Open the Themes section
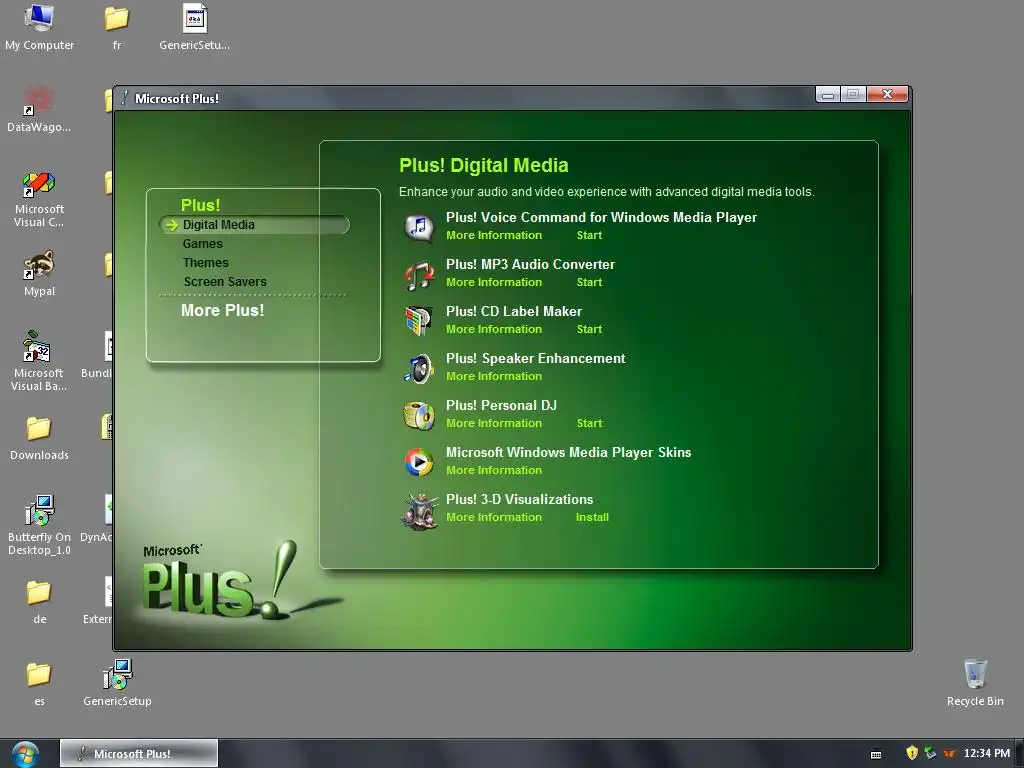Viewport: 1024px width, 768px height. point(206,263)
